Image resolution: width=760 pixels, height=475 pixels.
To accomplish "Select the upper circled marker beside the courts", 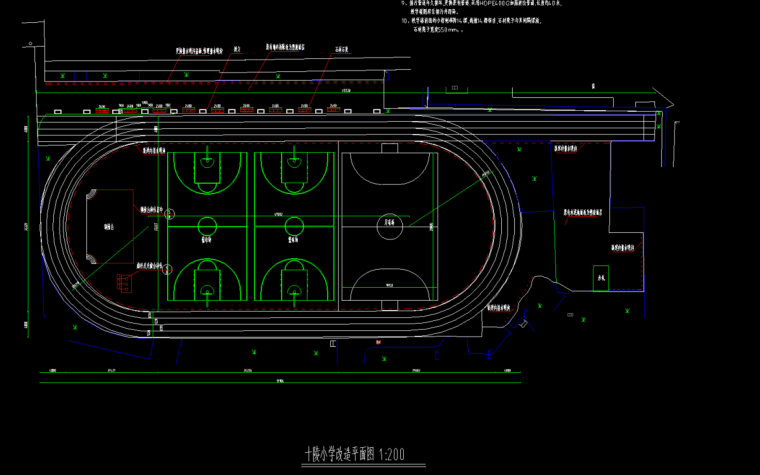I will pos(167,214).
